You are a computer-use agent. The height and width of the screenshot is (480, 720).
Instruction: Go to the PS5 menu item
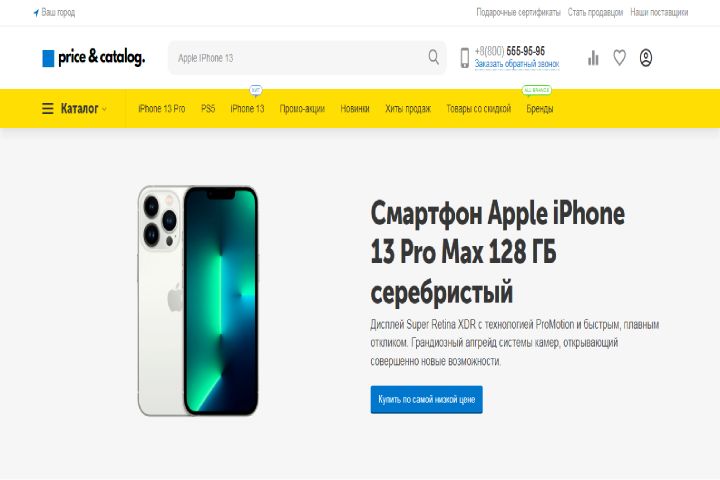click(208, 109)
